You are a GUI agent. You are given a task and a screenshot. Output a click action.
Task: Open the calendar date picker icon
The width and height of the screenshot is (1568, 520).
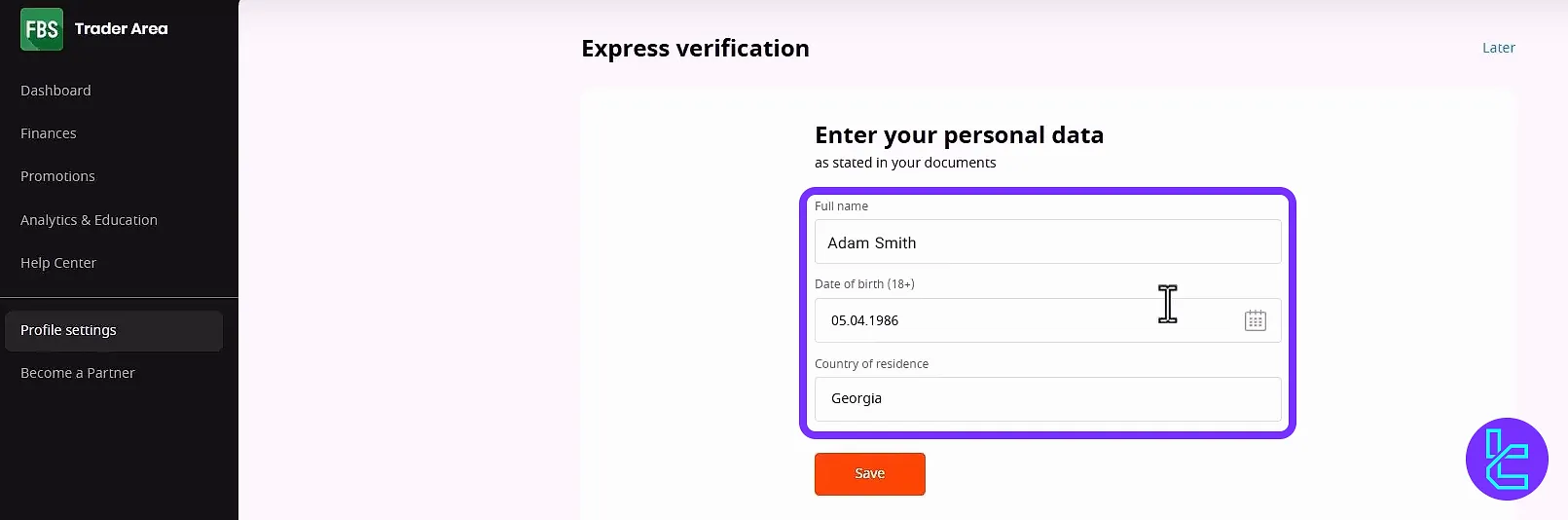tap(1255, 320)
